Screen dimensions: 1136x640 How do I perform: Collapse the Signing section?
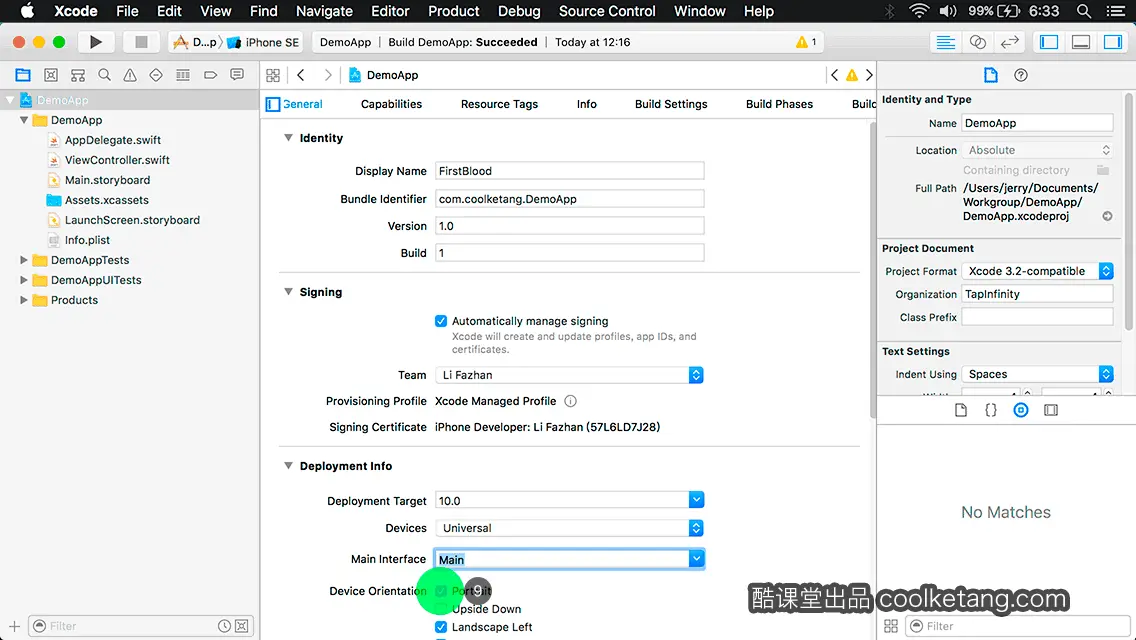click(288, 291)
